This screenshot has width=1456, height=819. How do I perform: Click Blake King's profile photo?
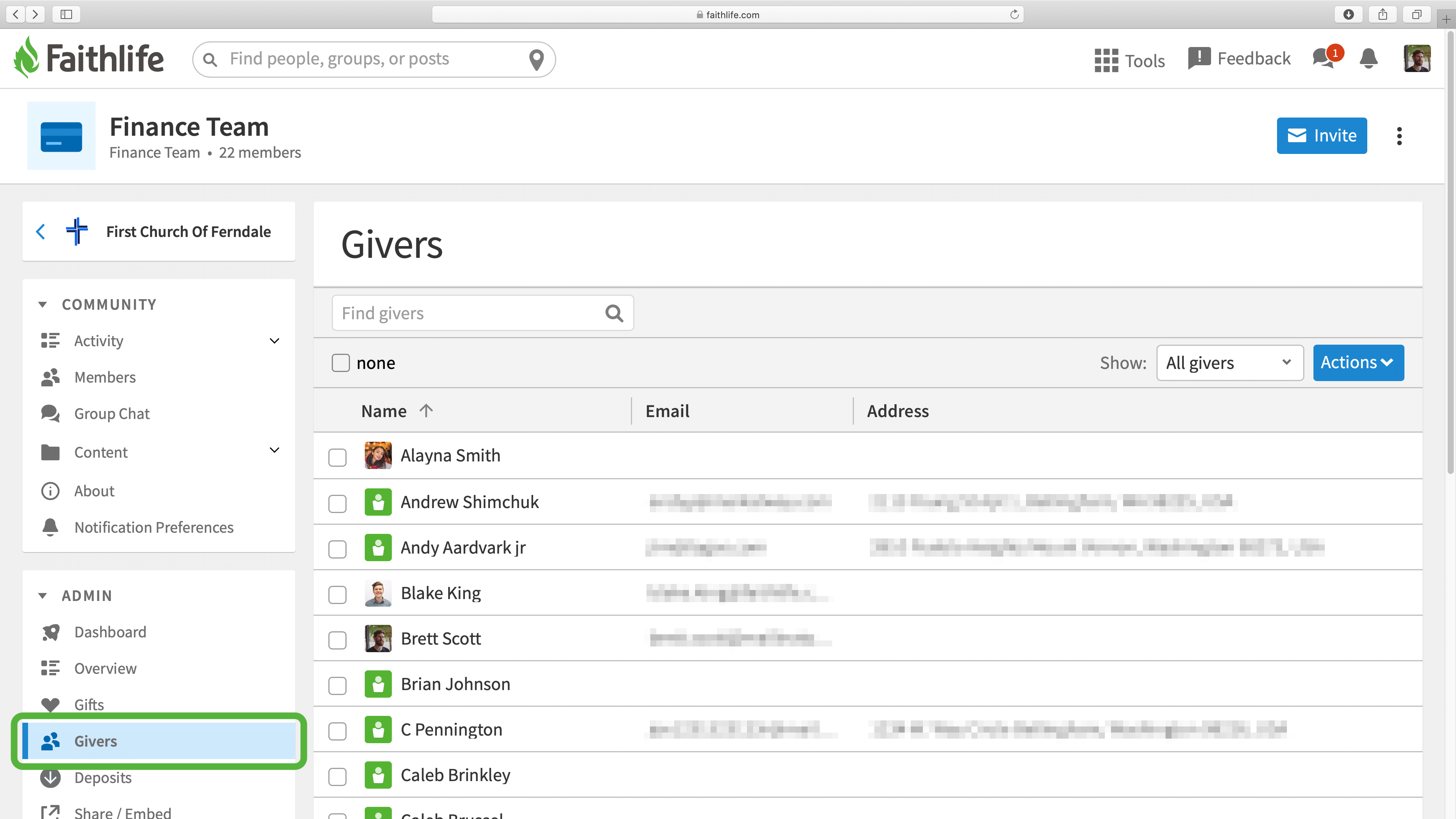point(378,593)
